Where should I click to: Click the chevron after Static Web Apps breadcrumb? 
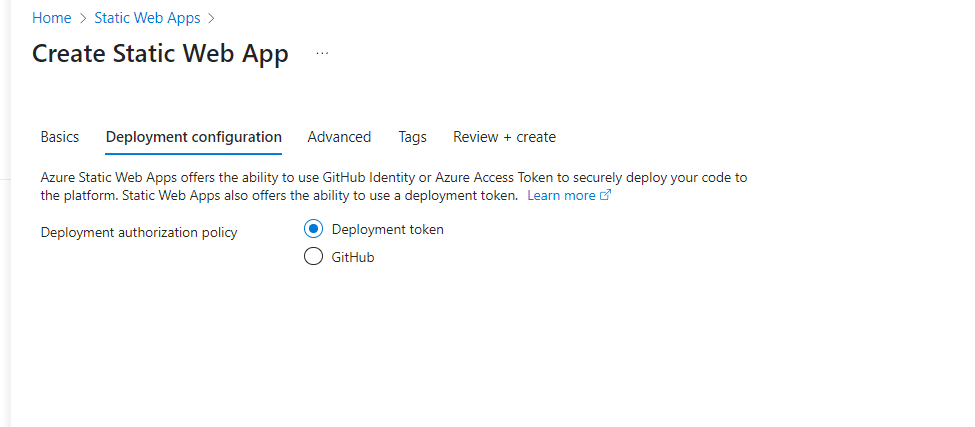212,18
